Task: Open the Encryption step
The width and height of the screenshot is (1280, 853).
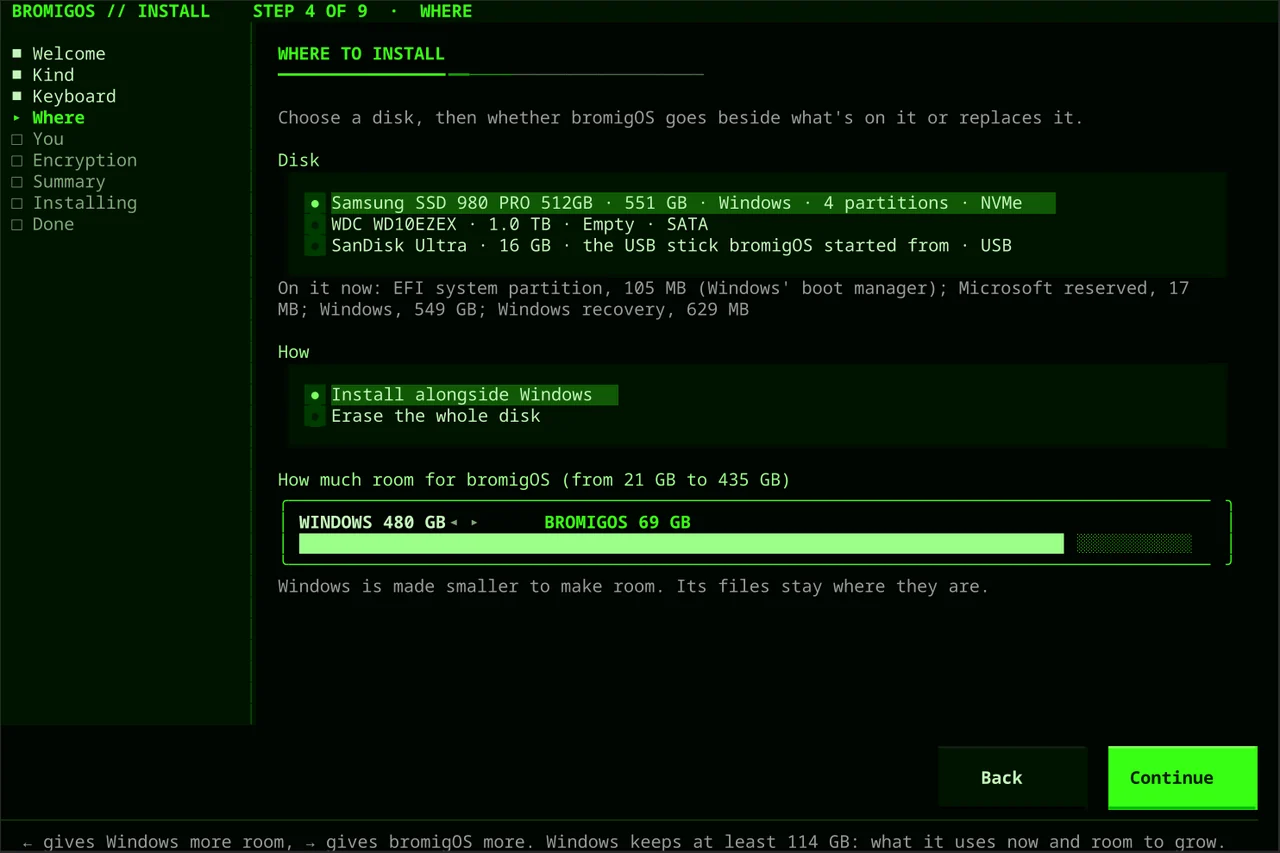Action: tap(74, 160)
